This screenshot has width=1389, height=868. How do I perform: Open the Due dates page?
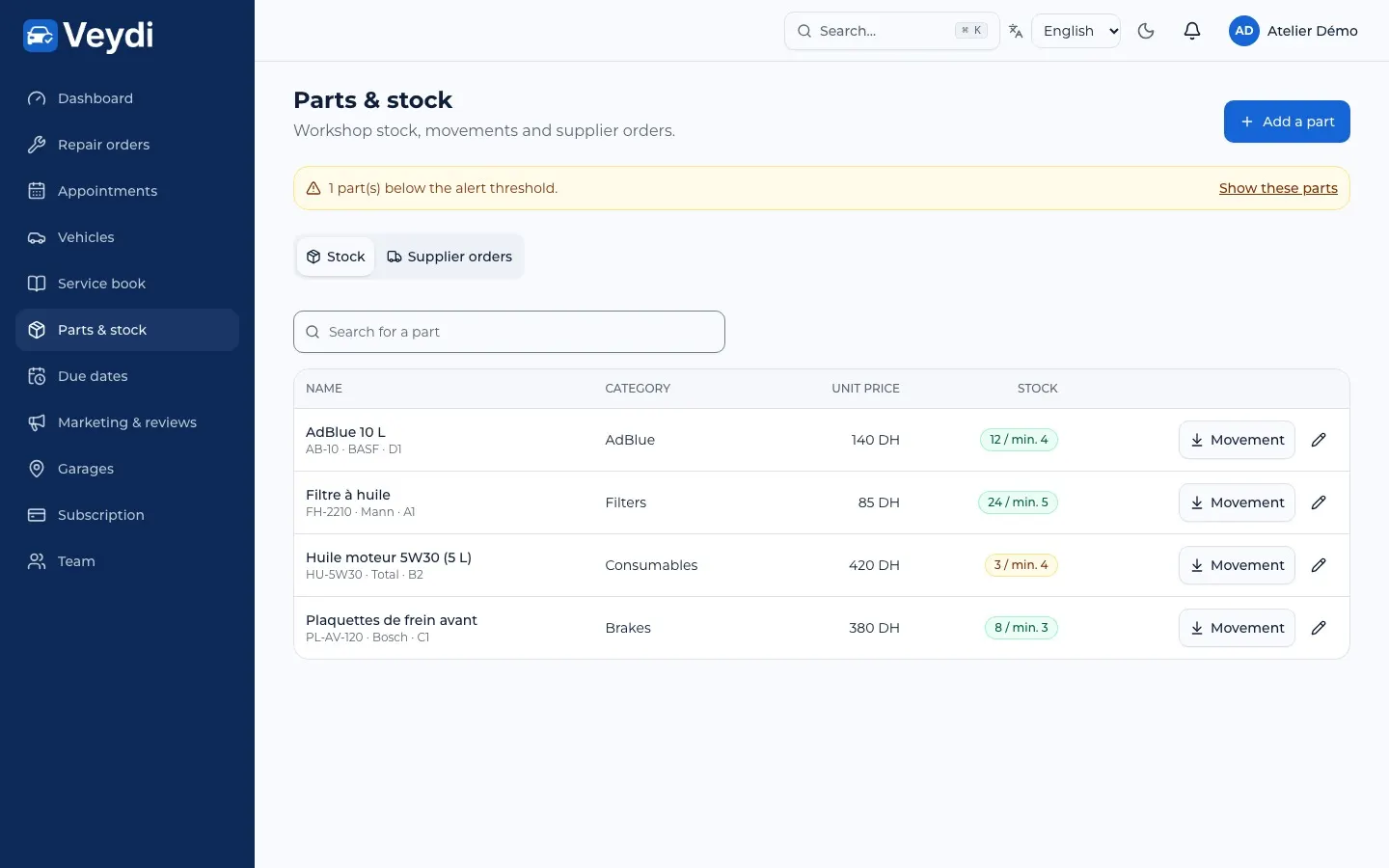(x=127, y=376)
